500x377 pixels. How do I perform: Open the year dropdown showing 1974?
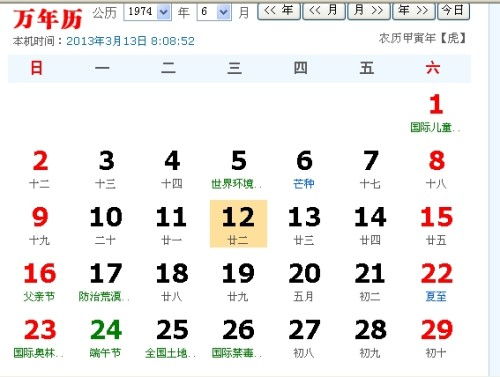point(147,12)
